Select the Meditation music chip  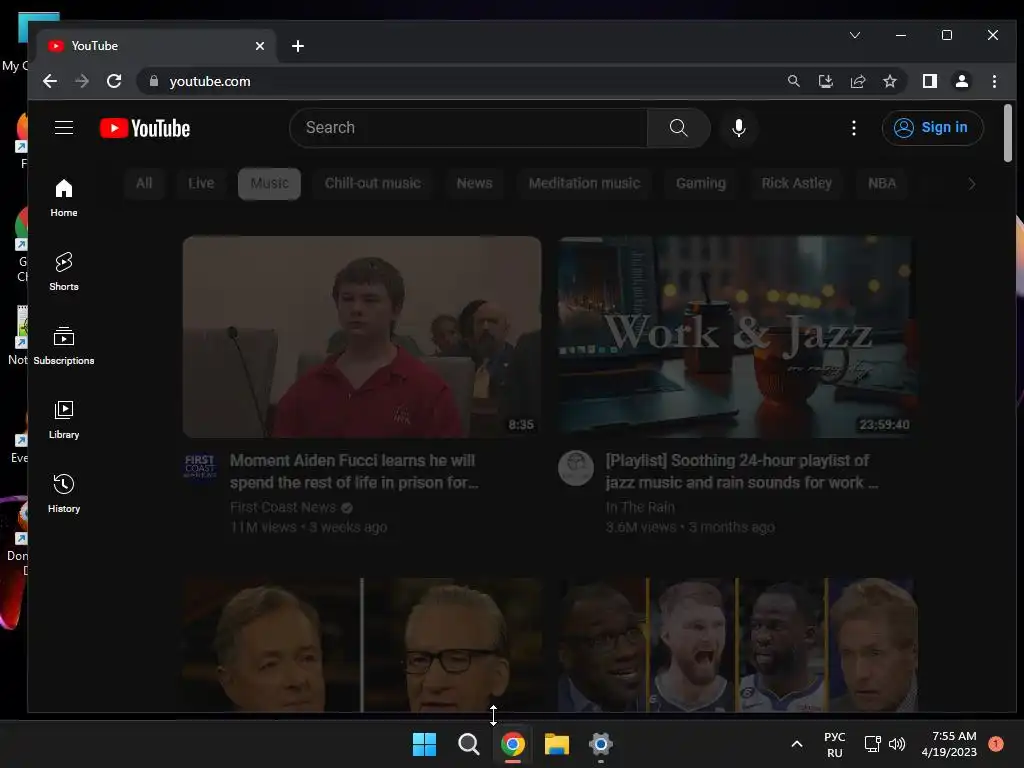pyautogui.click(x=584, y=184)
